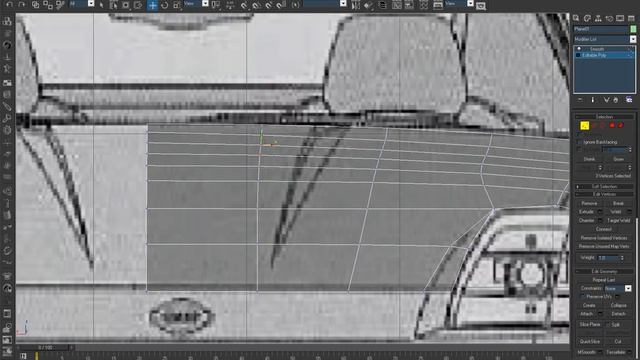
Task: Click the Pin Stack icon
Action: (580, 100)
